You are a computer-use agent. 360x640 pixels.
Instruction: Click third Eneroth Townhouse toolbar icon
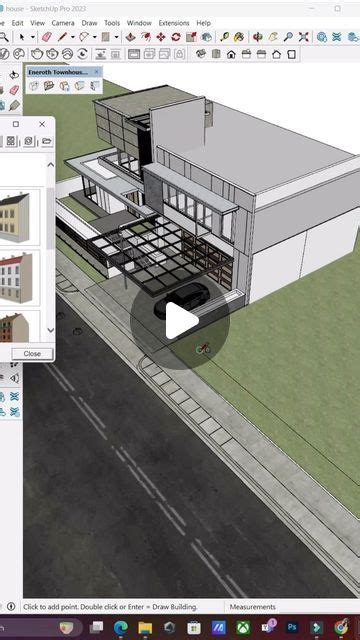64,86
